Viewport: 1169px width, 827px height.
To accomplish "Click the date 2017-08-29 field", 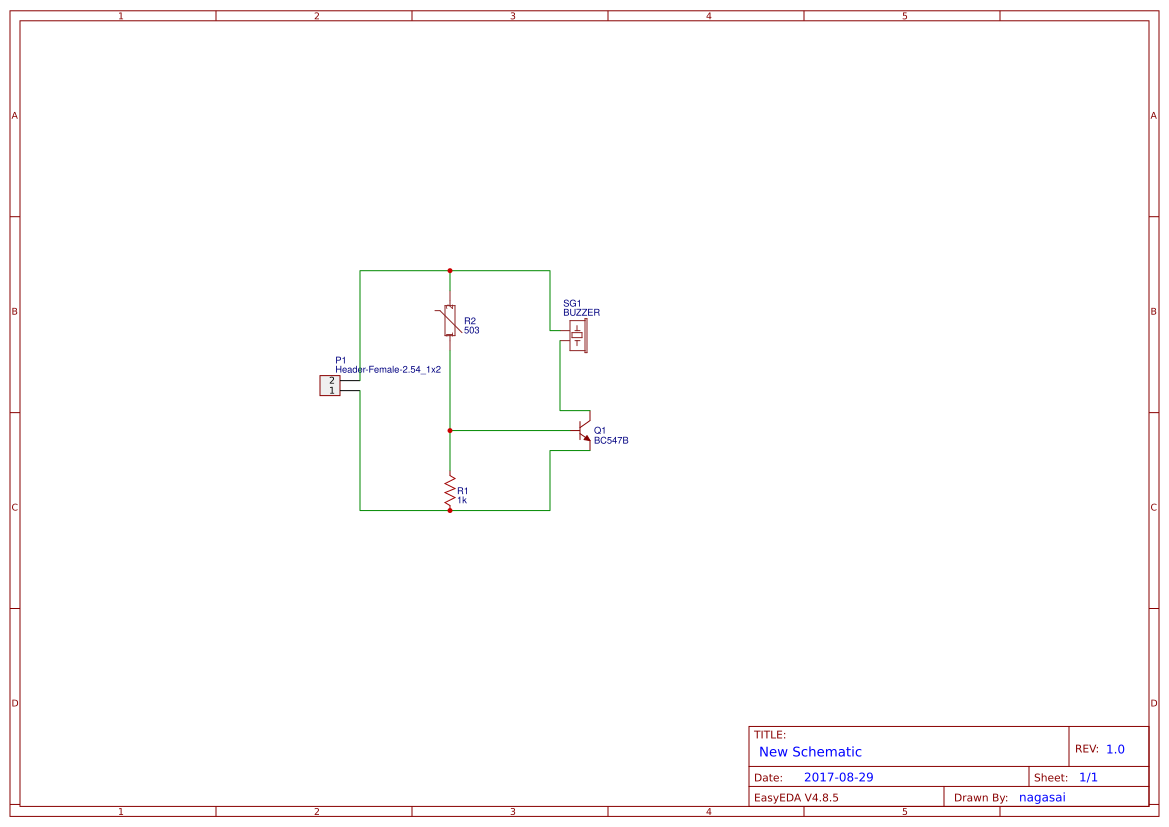I will pos(838,777).
